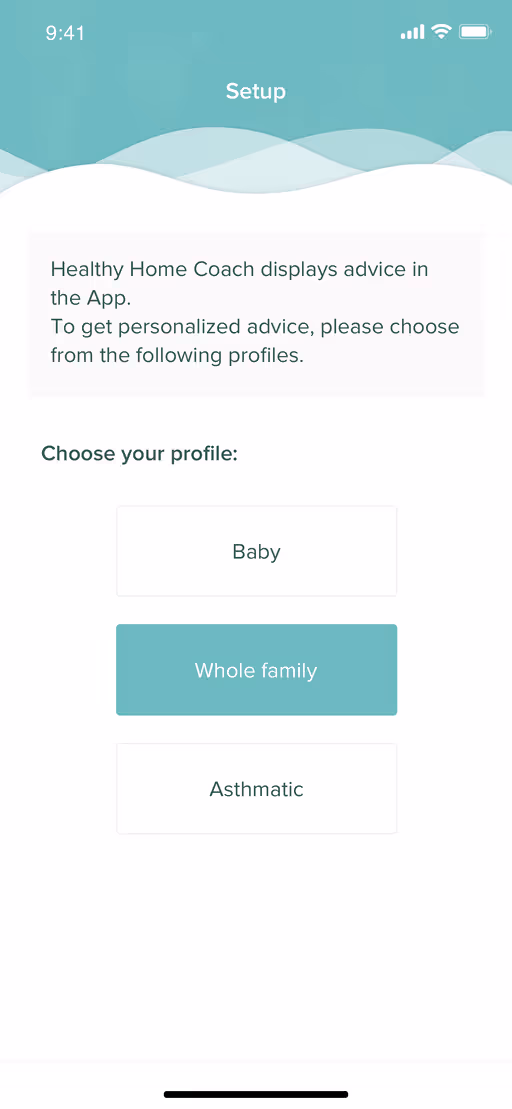This screenshot has height=1109, width=512.
Task: Tap the Healthy Home Coach info box
Action: [256, 313]
